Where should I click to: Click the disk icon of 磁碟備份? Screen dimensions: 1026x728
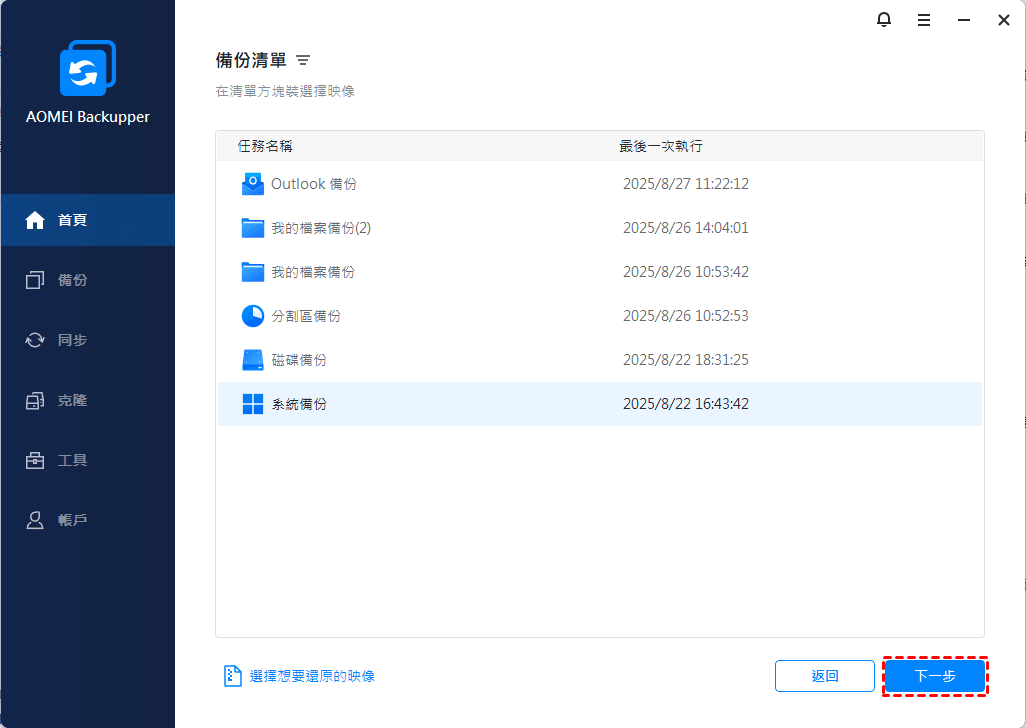[x=253, y=360]
